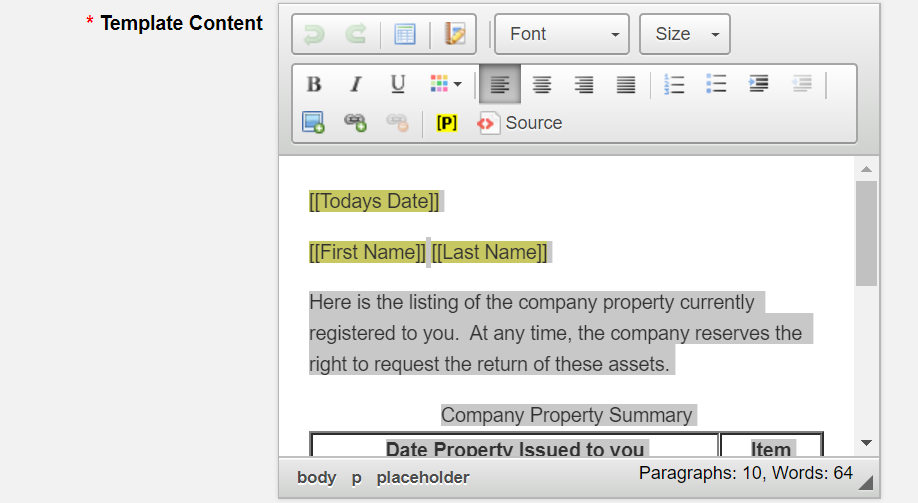The image size is (918, 503).
Task: Click the Unlink icon
Action: click(x=398, y=123)
